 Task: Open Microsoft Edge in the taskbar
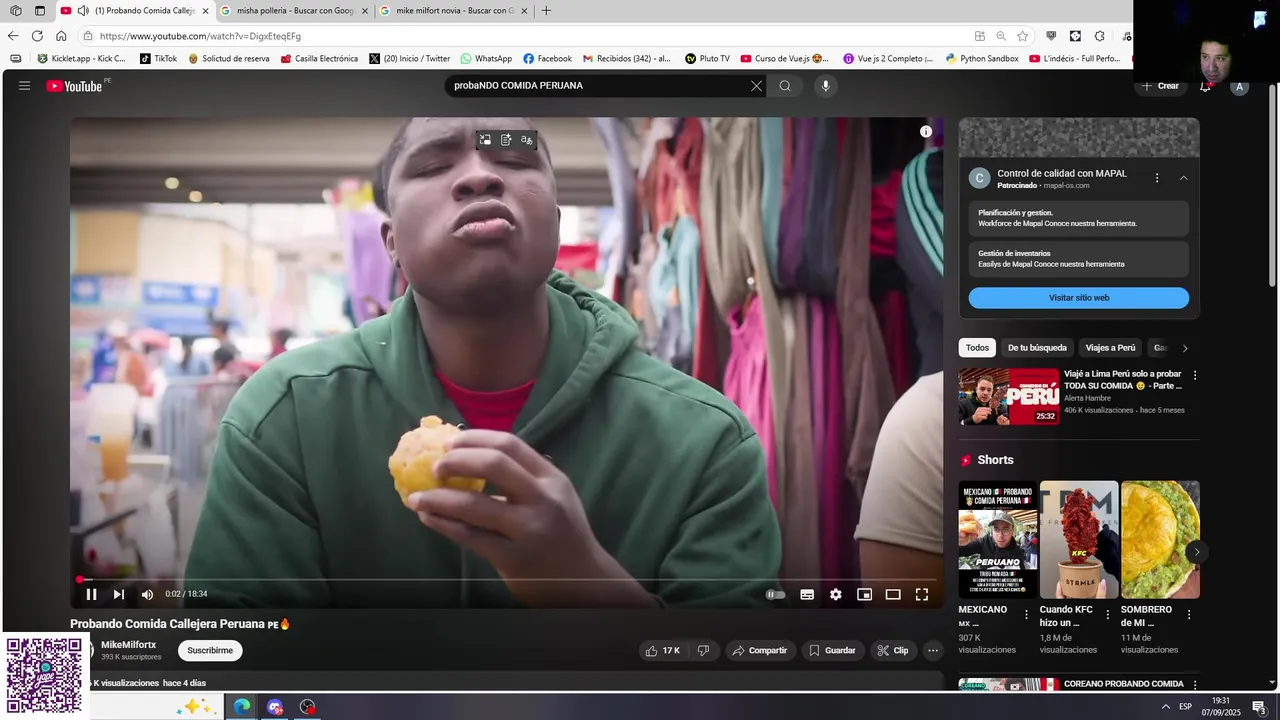tap(242, 707)
